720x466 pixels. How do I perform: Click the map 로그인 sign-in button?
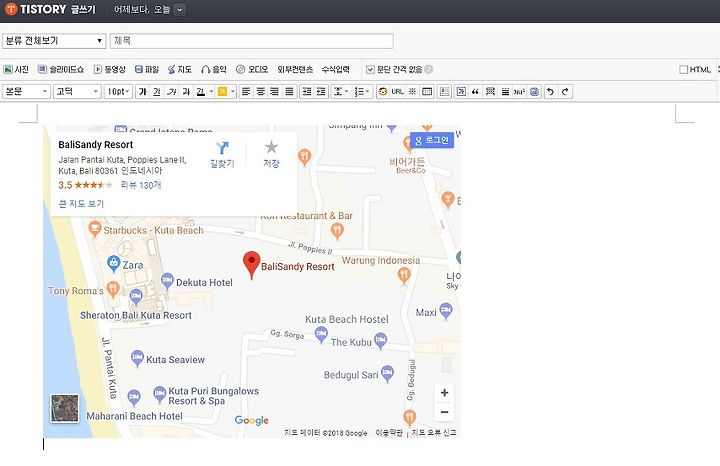[432, 140]
